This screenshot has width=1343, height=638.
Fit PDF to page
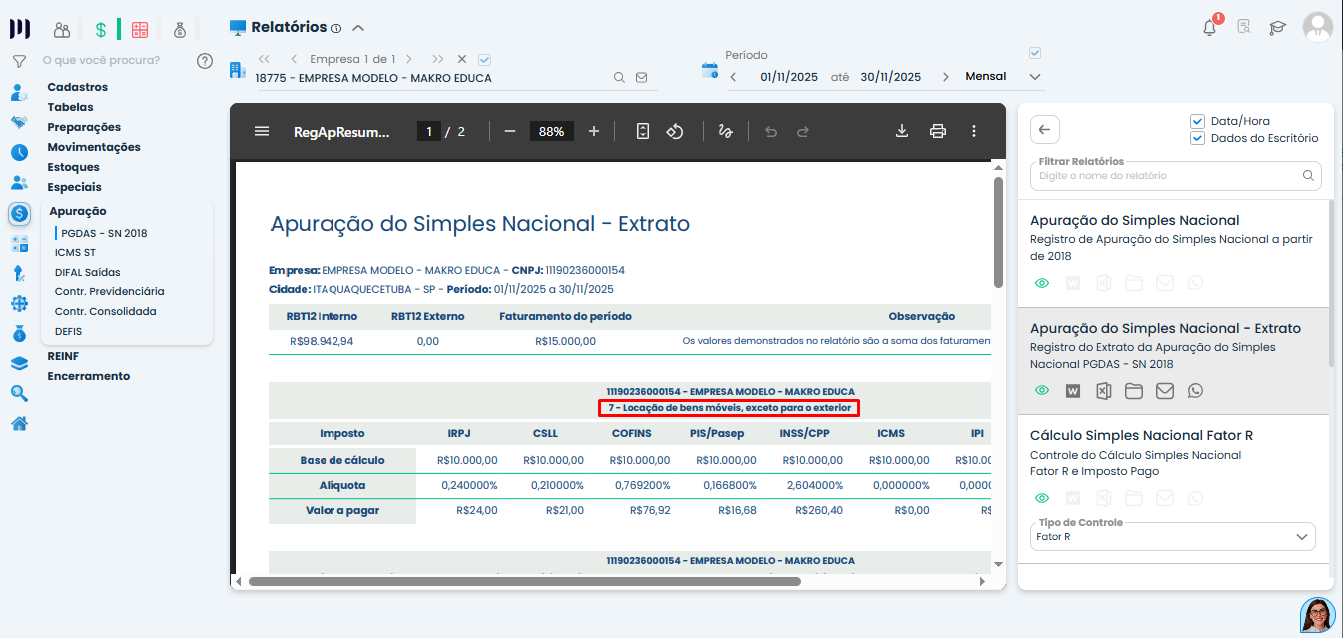point(643,131)
